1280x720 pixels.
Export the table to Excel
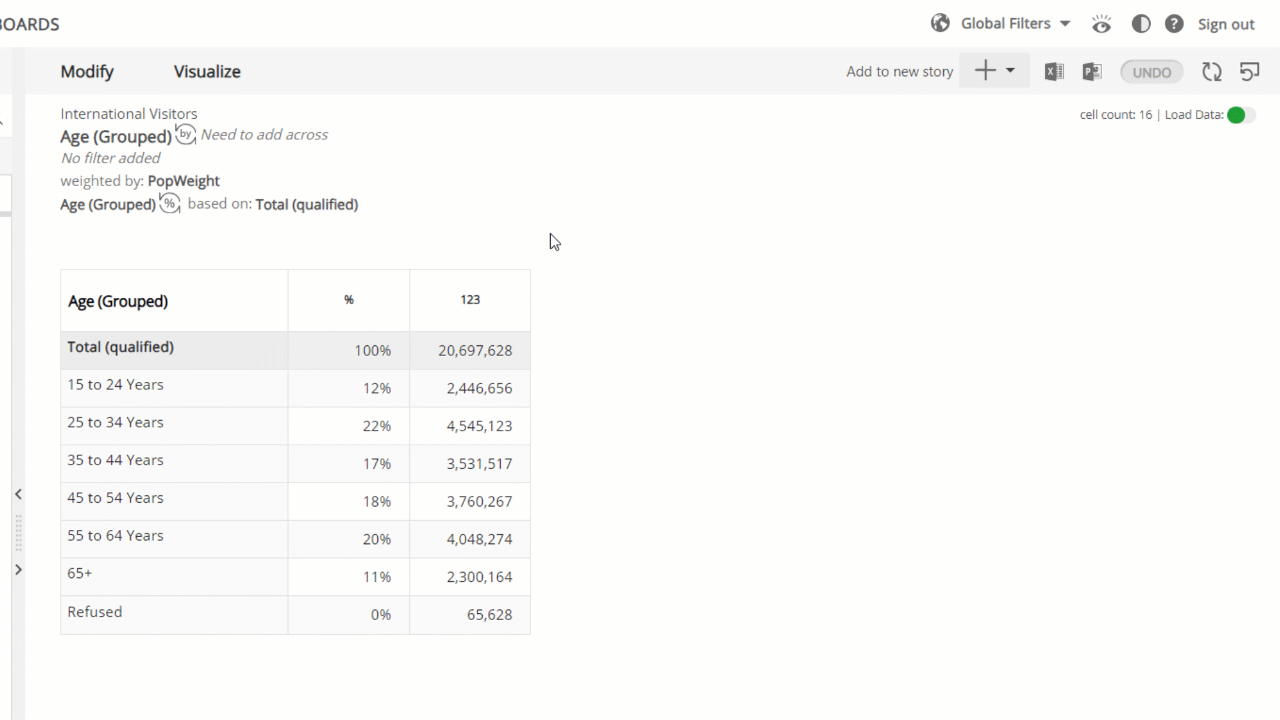[1054, 71]
